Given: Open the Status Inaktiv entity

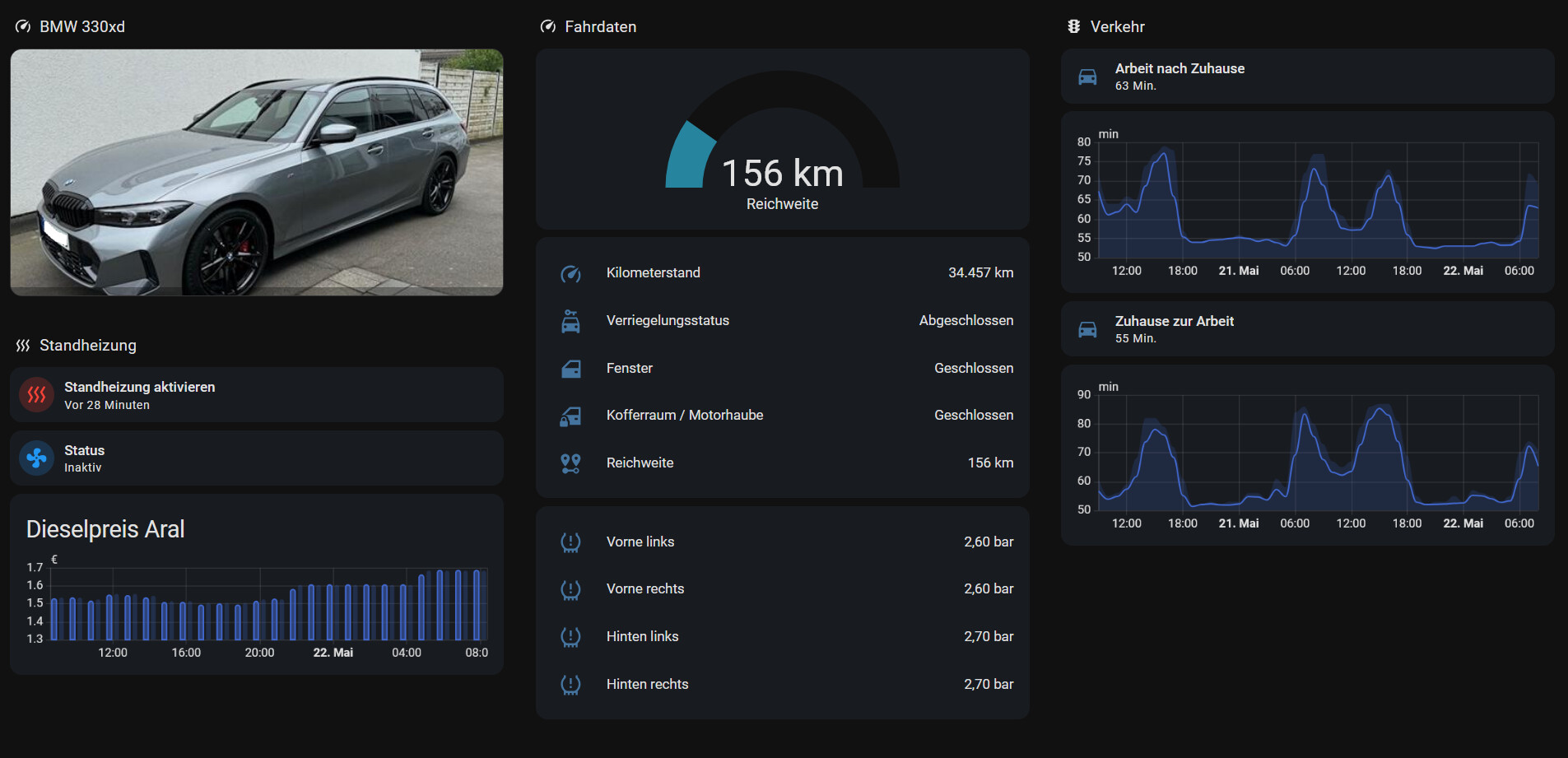Looking at the screenshot, I should pyautogui.click(x=257, y=458).
